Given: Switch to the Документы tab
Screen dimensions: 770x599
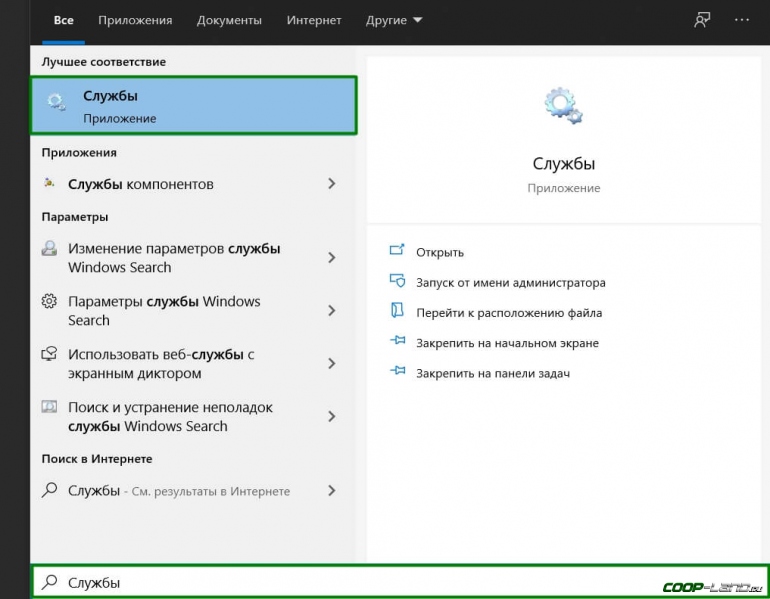Looking at the screenshot, I should [x=229, y=20].
